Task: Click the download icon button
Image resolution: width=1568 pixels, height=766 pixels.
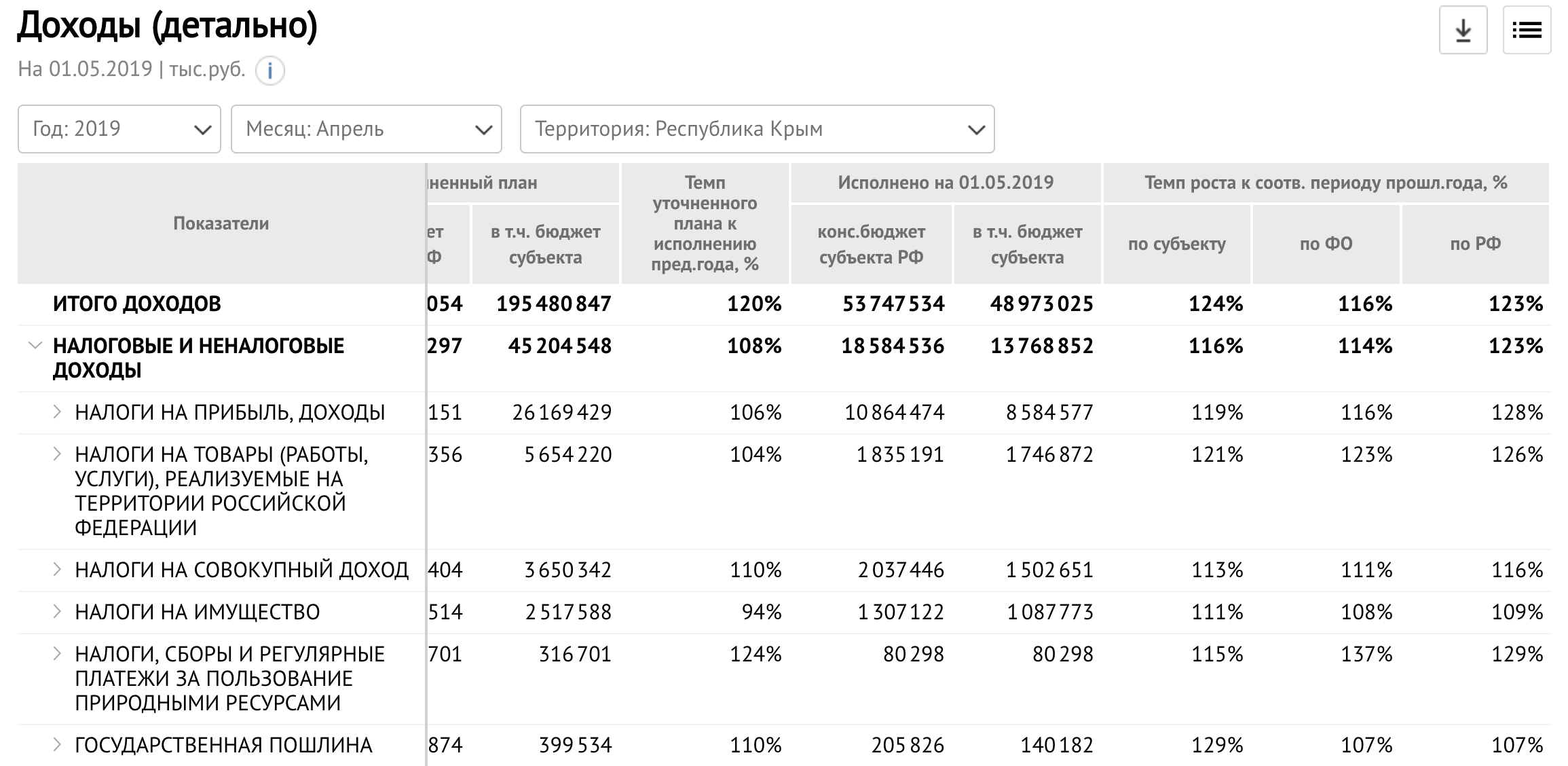Action: click(x=1463, y=31)
